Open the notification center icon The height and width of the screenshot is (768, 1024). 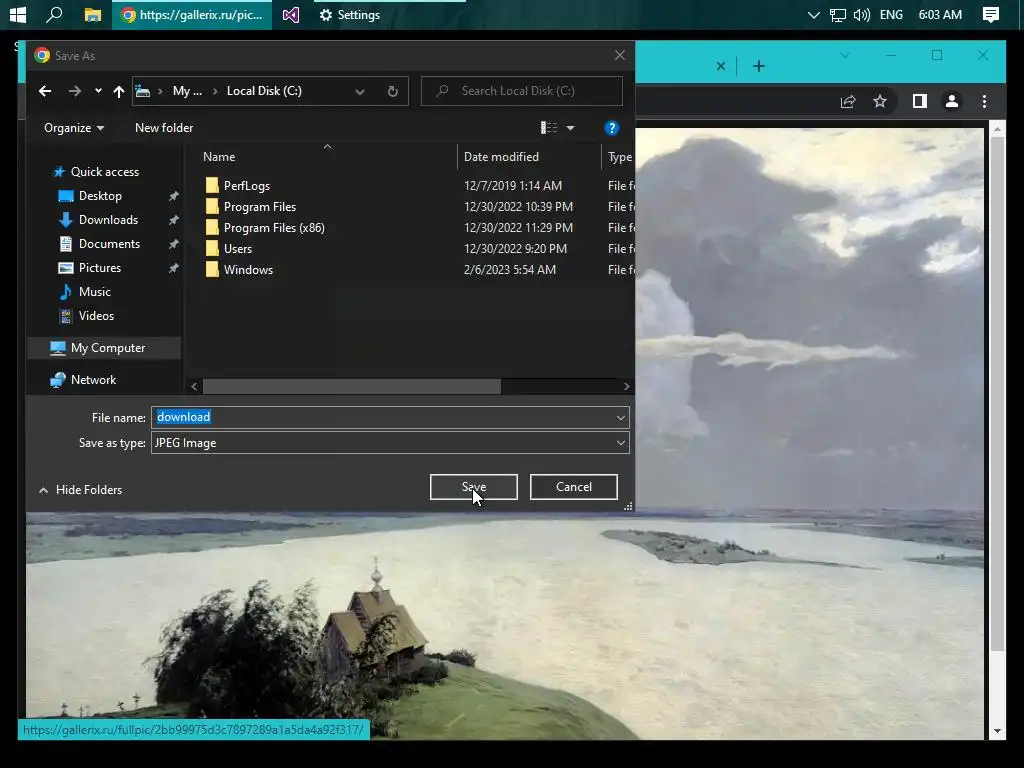click(x=991, y=14)
